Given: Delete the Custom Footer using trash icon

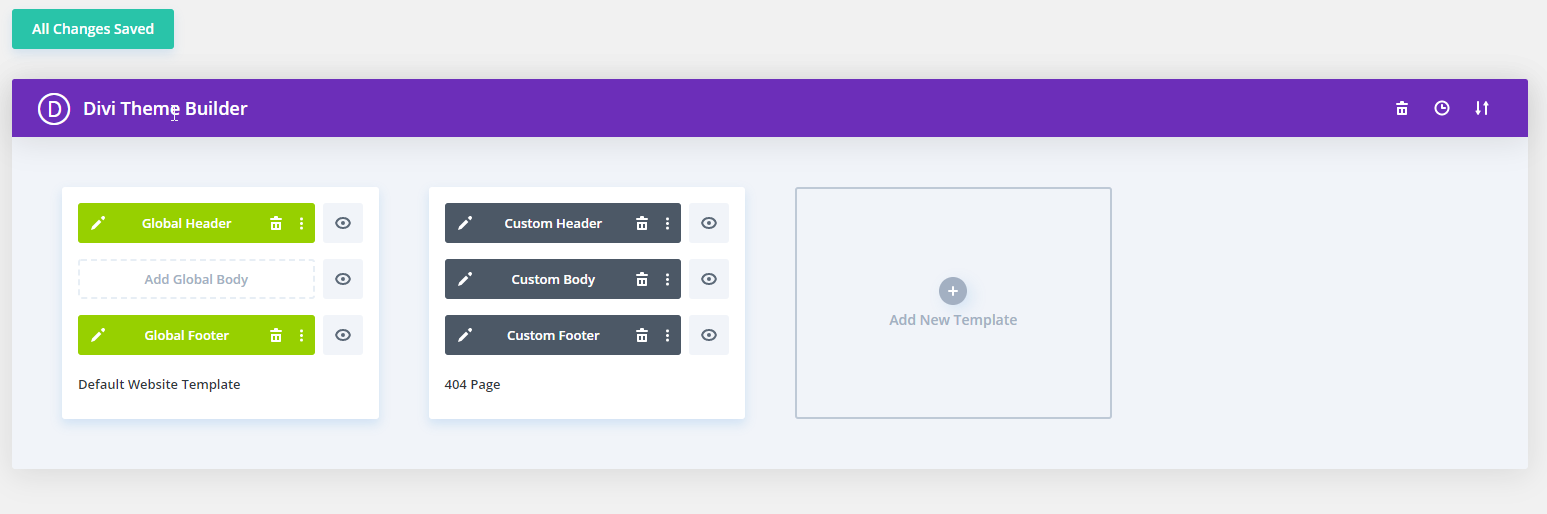Looking at the screenshot, I should 642,335.
